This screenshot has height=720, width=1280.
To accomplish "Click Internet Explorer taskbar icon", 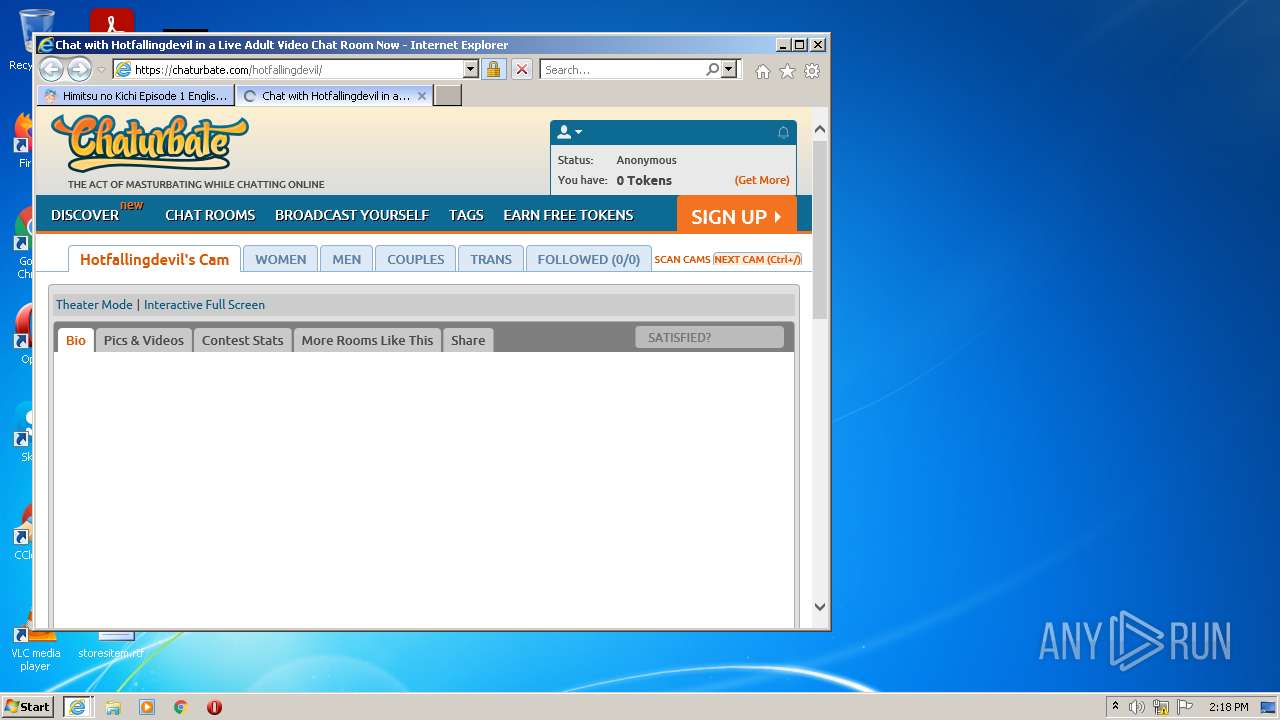I will point(78,707).
